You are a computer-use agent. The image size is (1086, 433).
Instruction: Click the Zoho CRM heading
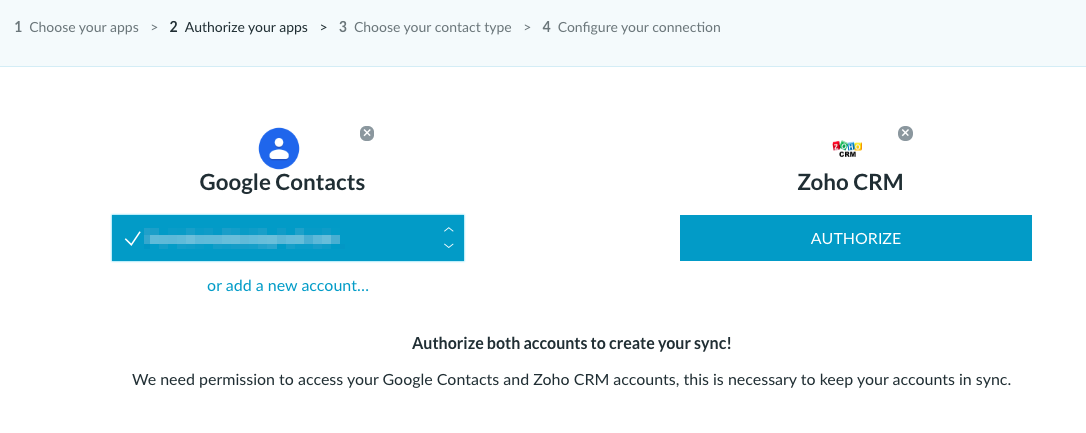[x=850, y=182]
